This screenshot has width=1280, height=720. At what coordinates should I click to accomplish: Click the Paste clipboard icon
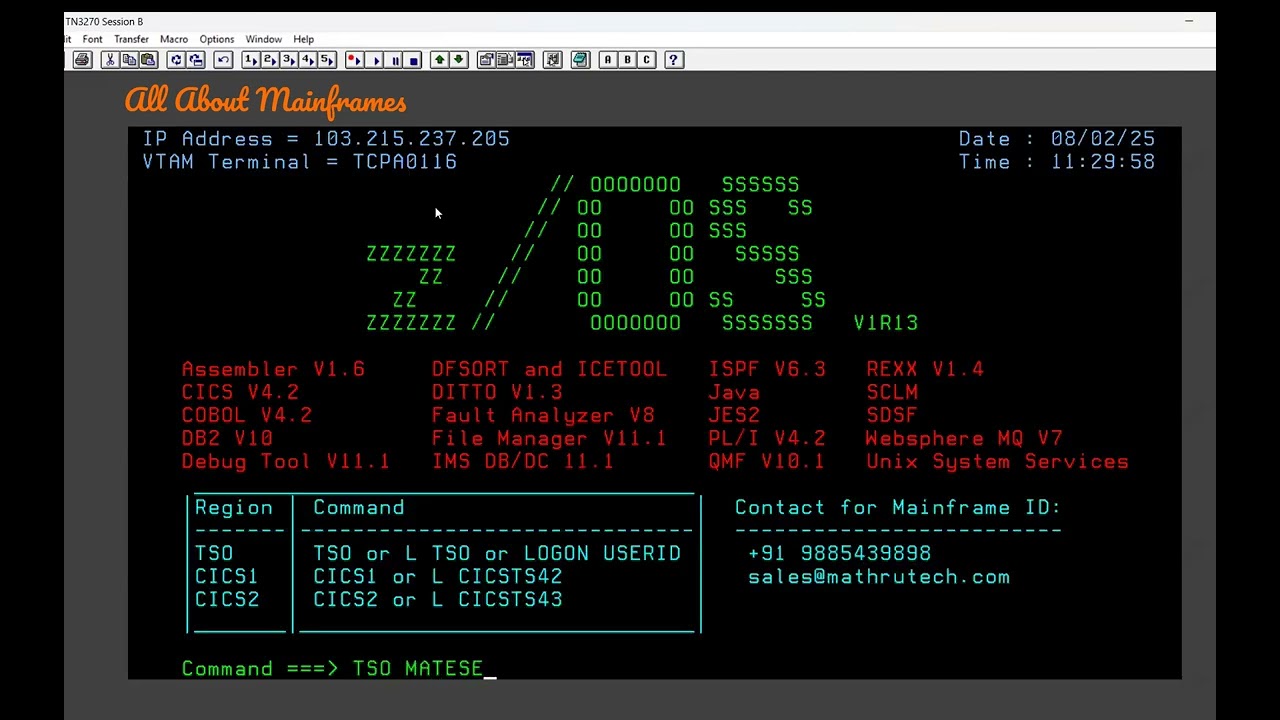[x=148, y=60]
